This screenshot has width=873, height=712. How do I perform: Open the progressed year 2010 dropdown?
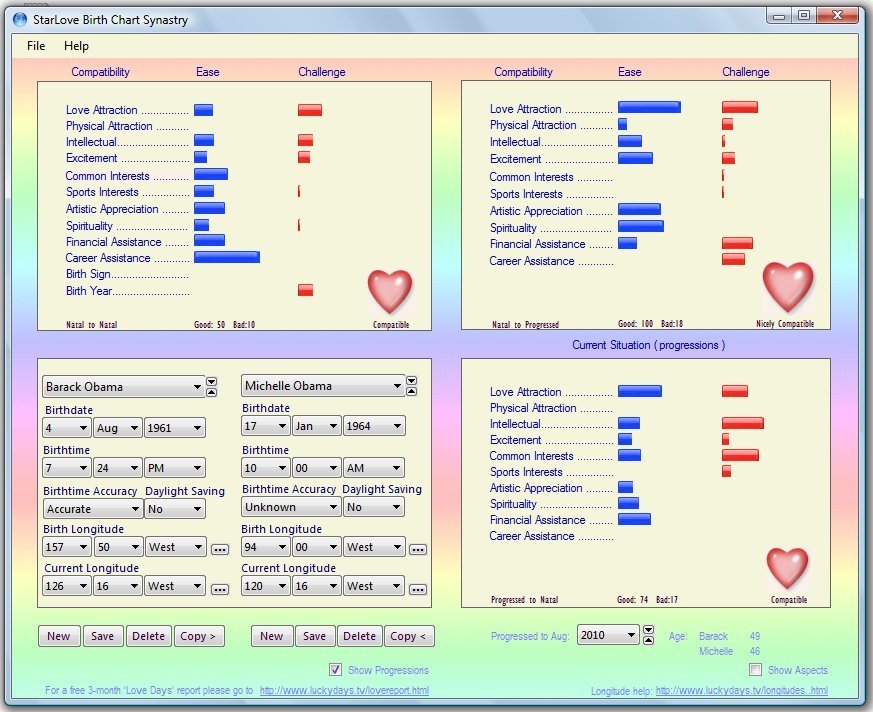click(608, 635)
